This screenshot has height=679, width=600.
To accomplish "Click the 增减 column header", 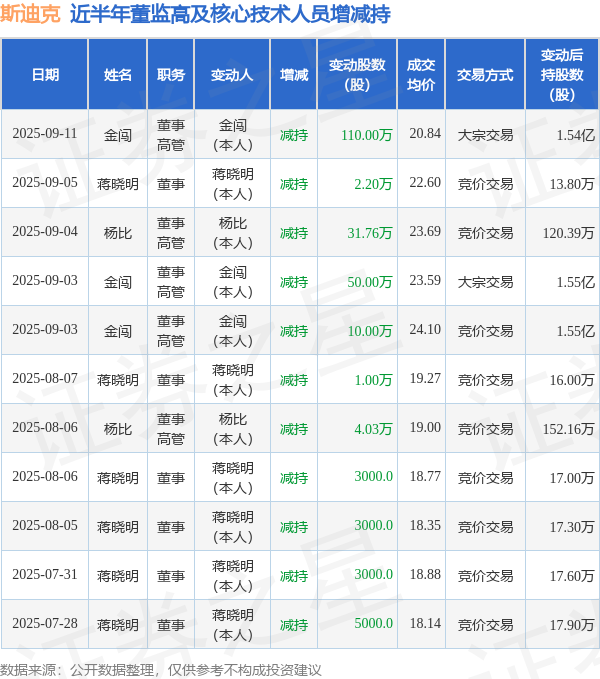I will (294, 74).
